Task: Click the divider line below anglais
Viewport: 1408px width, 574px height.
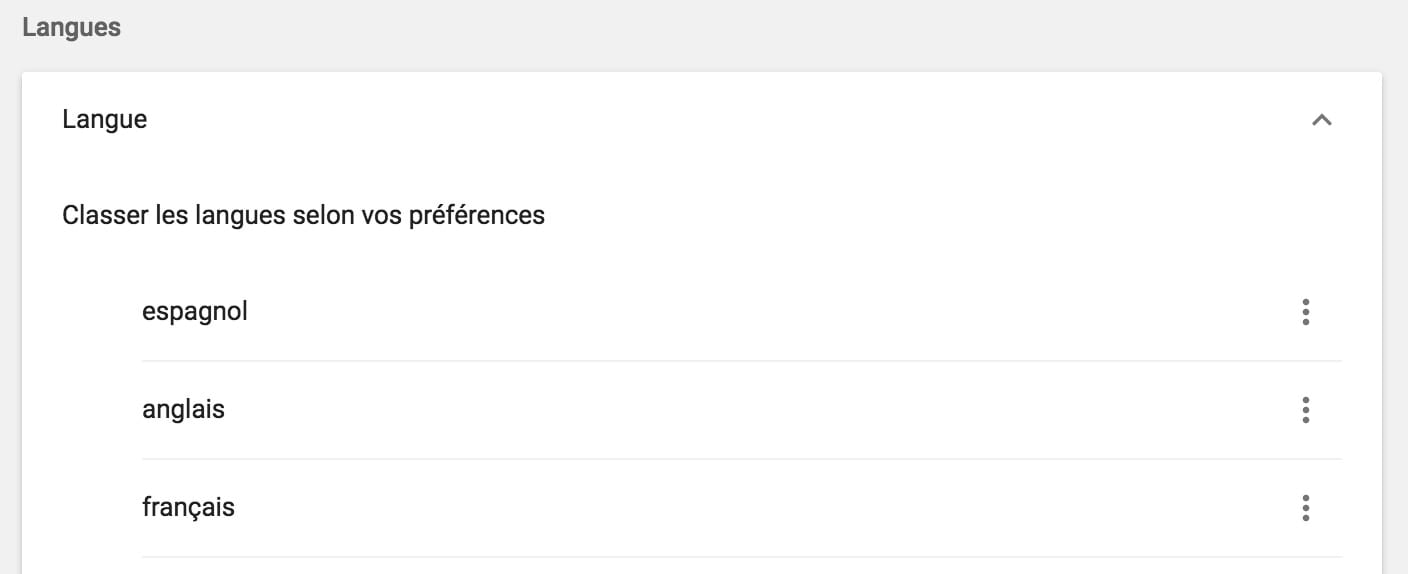Action: tap(740, 459)
